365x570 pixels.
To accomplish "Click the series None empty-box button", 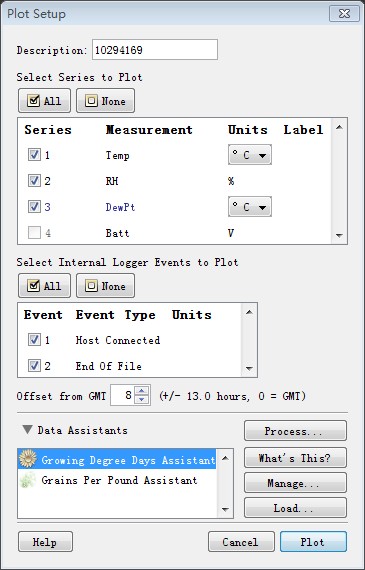I will click(x=105, y=101).
